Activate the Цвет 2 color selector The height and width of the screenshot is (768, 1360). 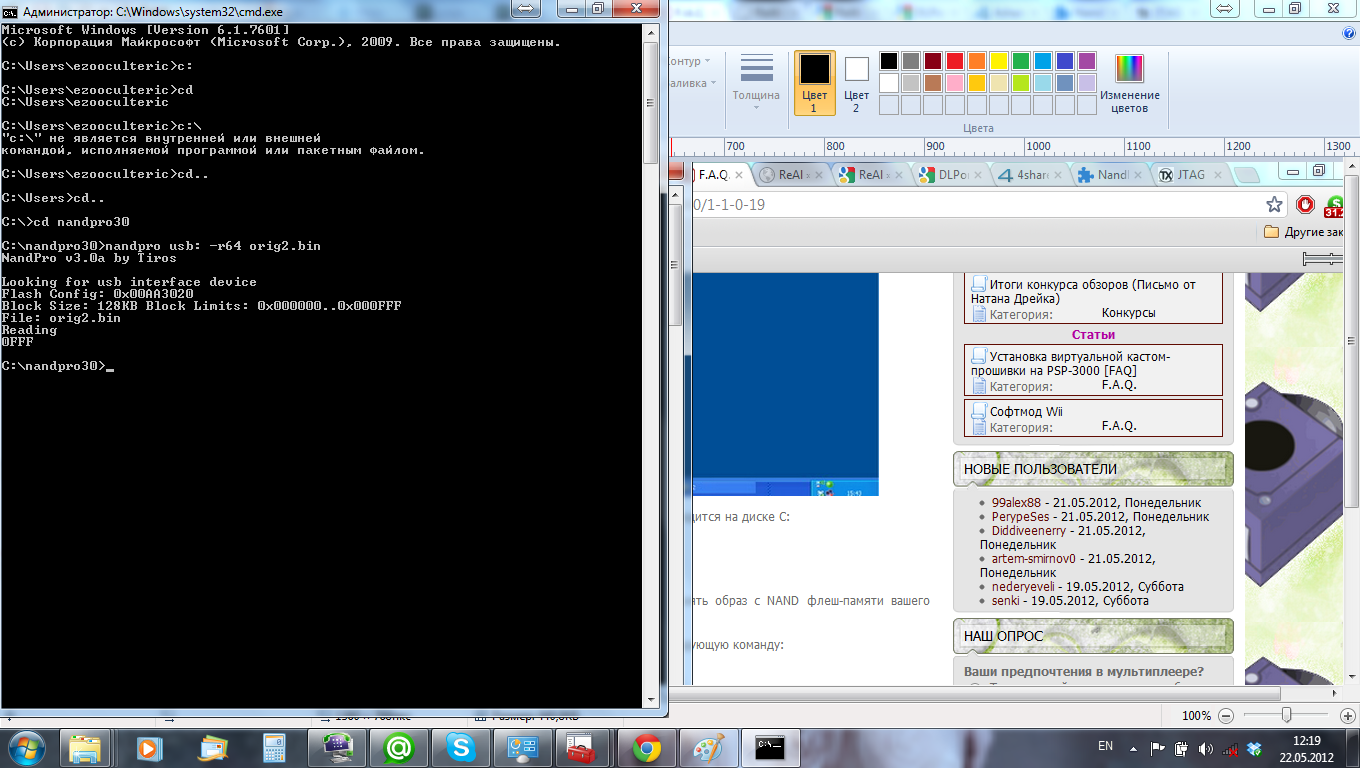[856, 82]
